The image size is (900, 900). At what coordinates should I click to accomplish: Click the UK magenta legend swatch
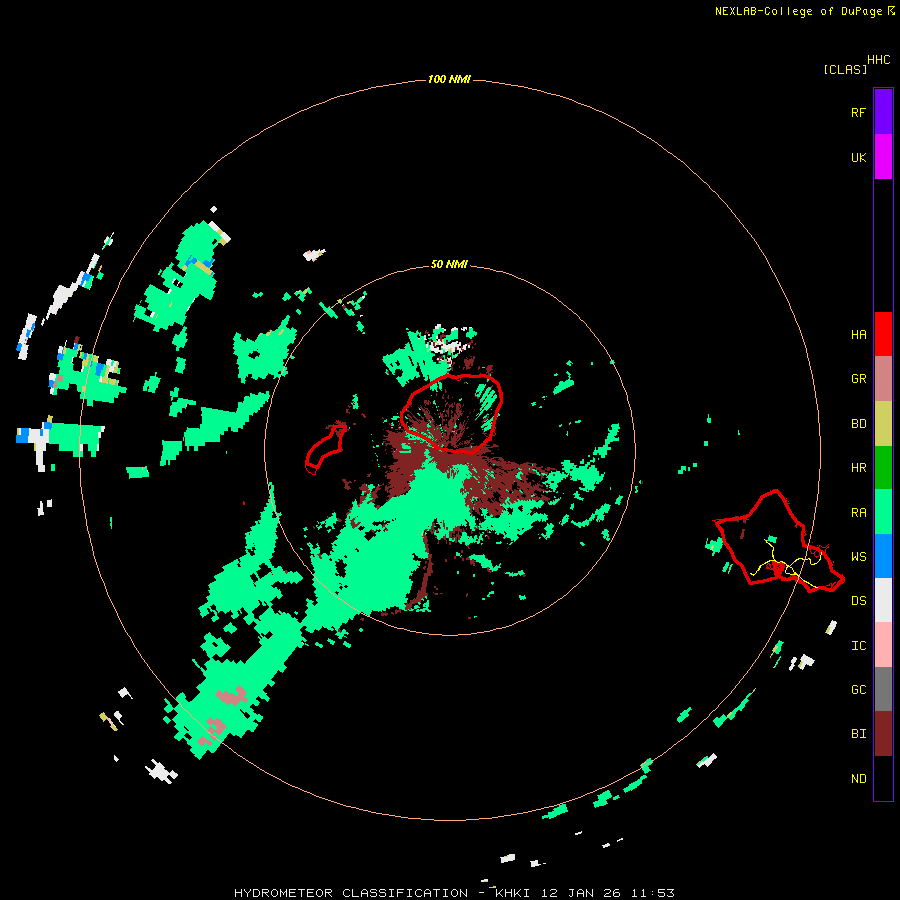point(883,157)
